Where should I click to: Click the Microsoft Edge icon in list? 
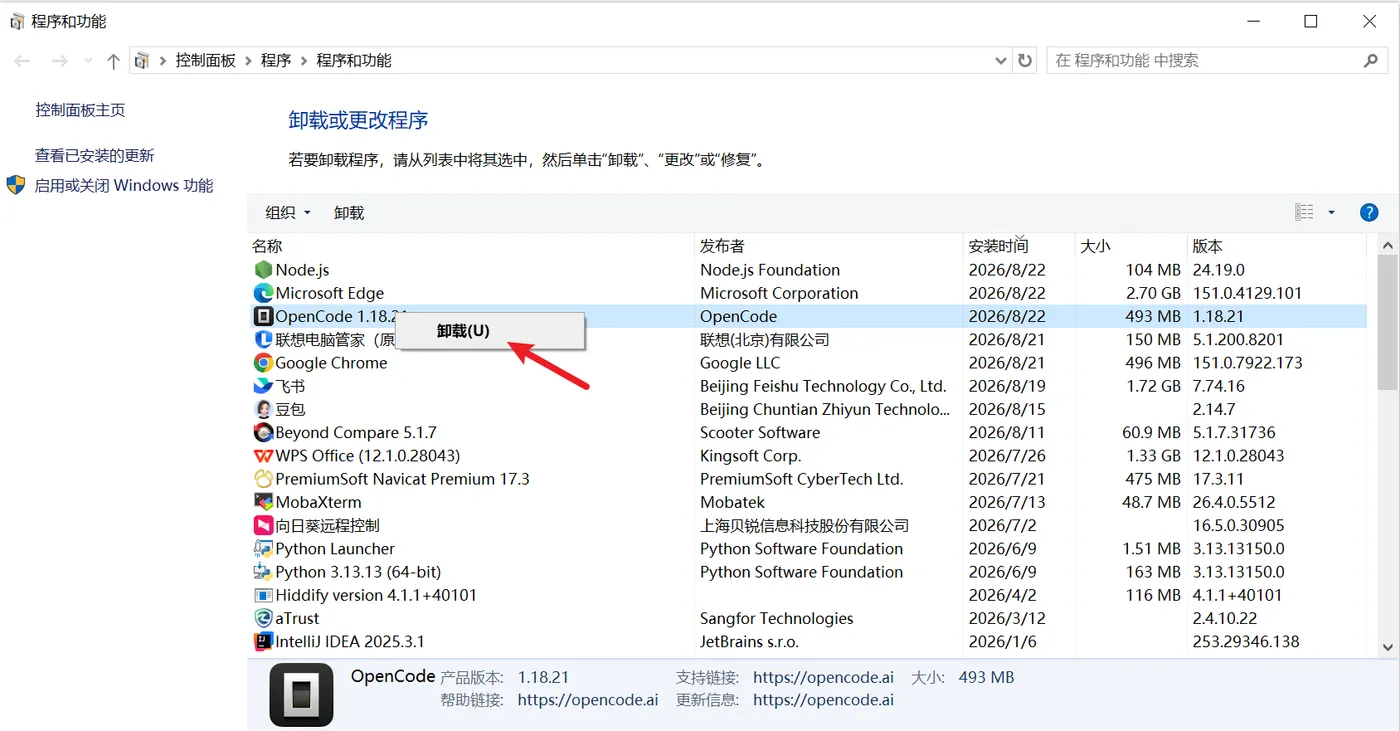pos(263,293)
